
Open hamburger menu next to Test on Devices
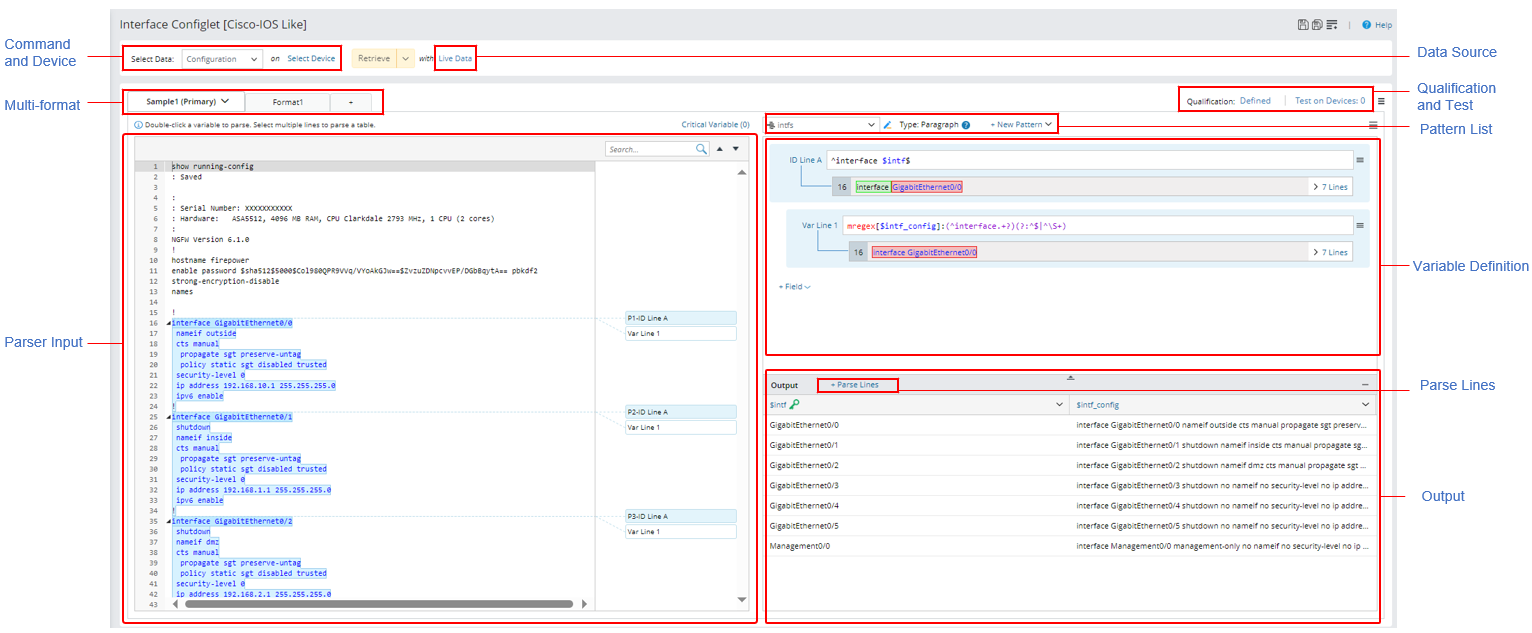point(1381,101)
